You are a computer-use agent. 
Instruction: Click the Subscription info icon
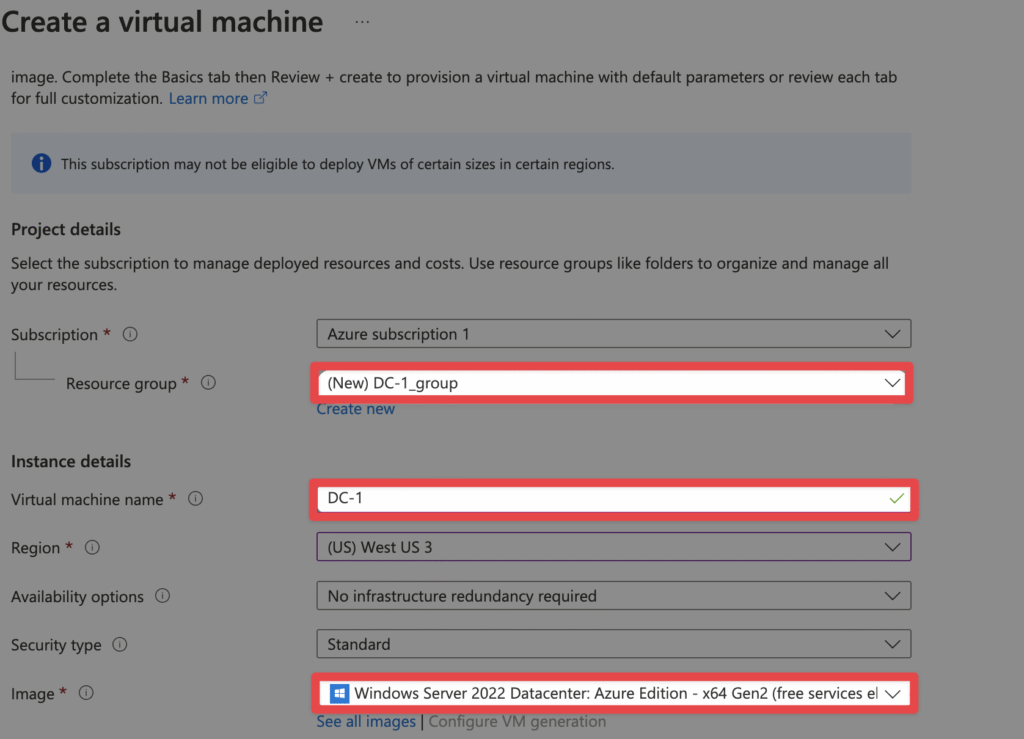tap(131, 334)
